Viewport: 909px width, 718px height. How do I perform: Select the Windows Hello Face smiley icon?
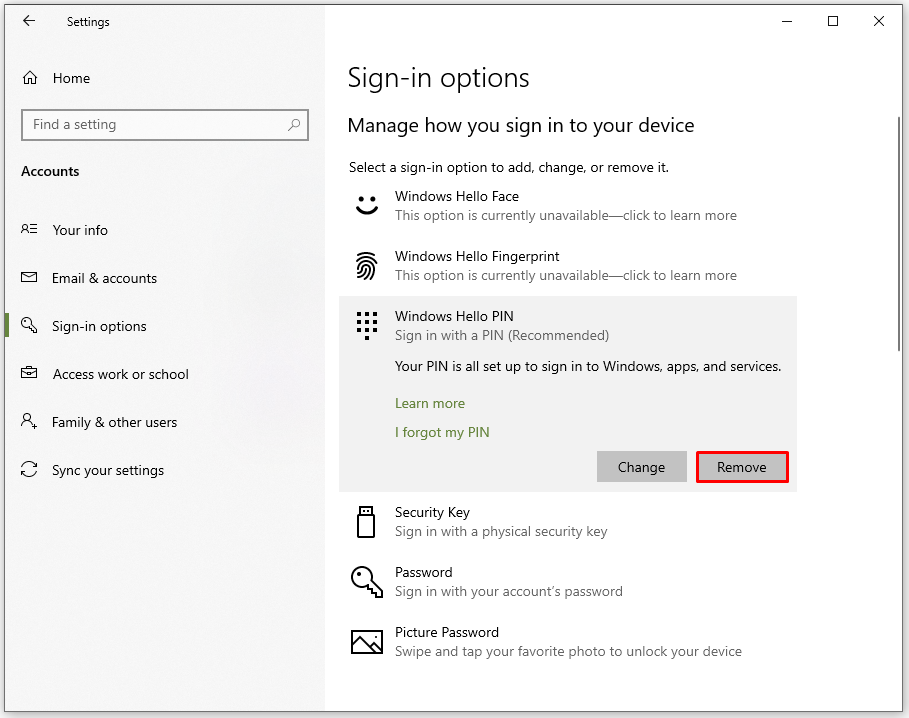coord(366,205)
